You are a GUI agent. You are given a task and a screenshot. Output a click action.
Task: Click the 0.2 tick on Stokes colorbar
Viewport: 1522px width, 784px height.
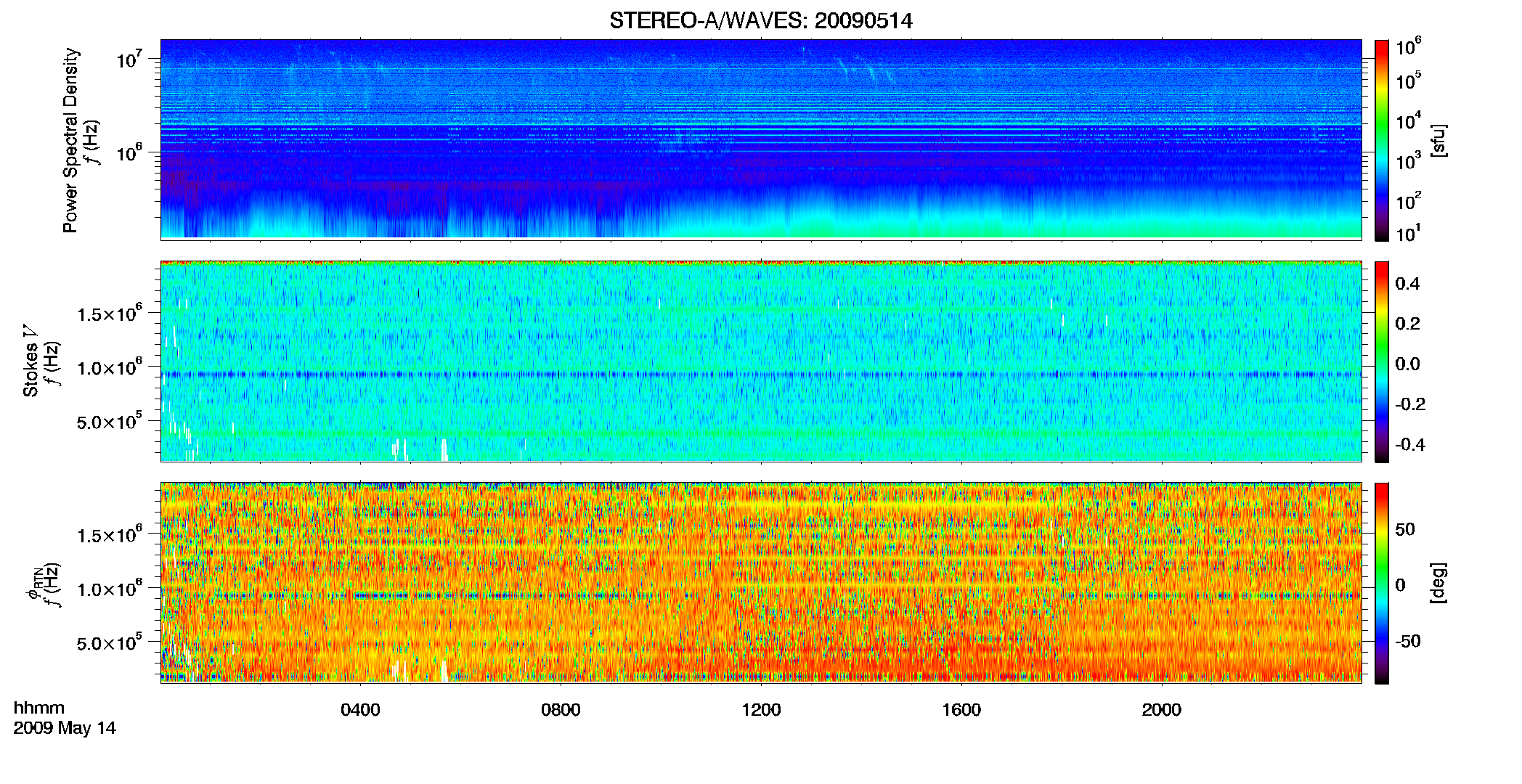1407,324
